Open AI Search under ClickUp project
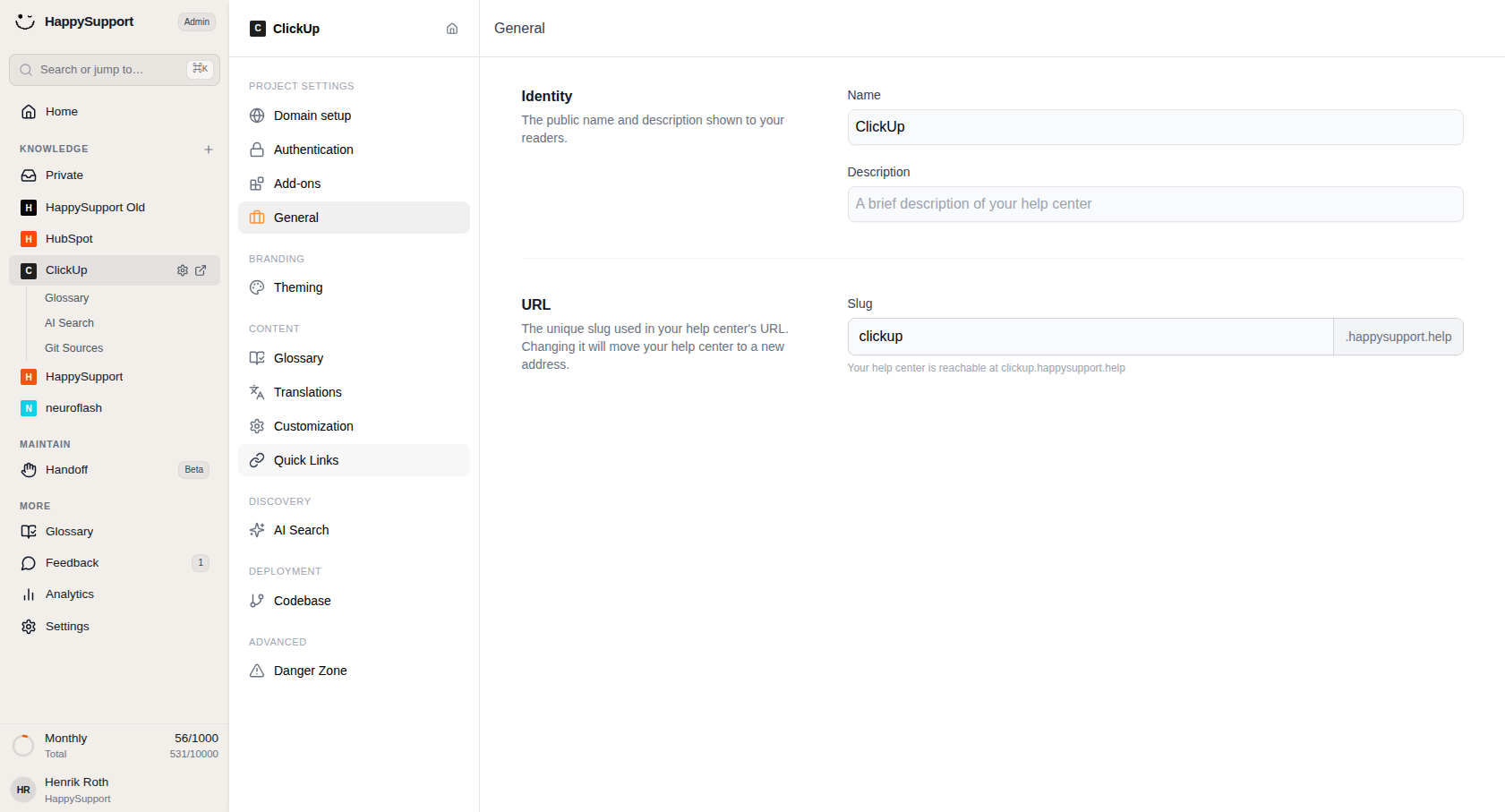Screen dimensions: 1505x812 [x=69, y=323]
